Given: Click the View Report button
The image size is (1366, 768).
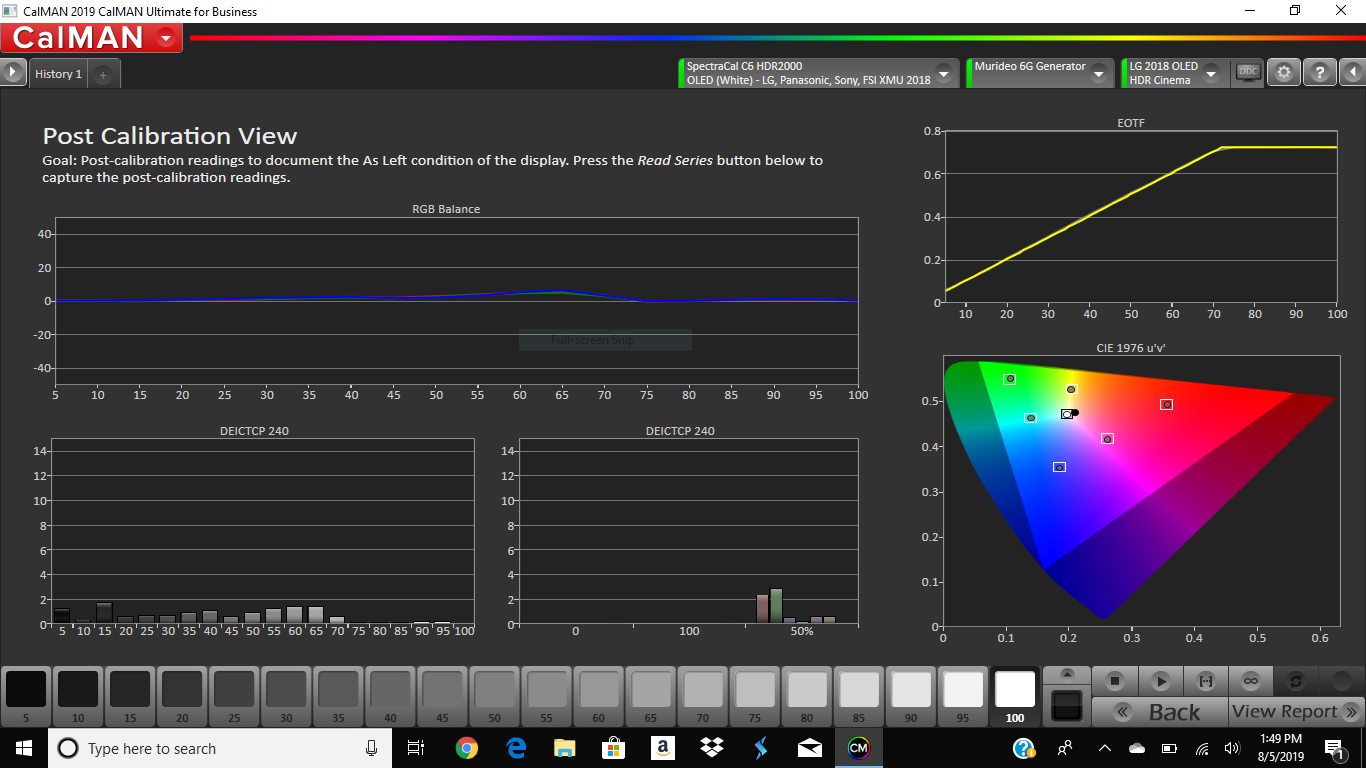Looking at the screenshot, I should [1290, 712].
